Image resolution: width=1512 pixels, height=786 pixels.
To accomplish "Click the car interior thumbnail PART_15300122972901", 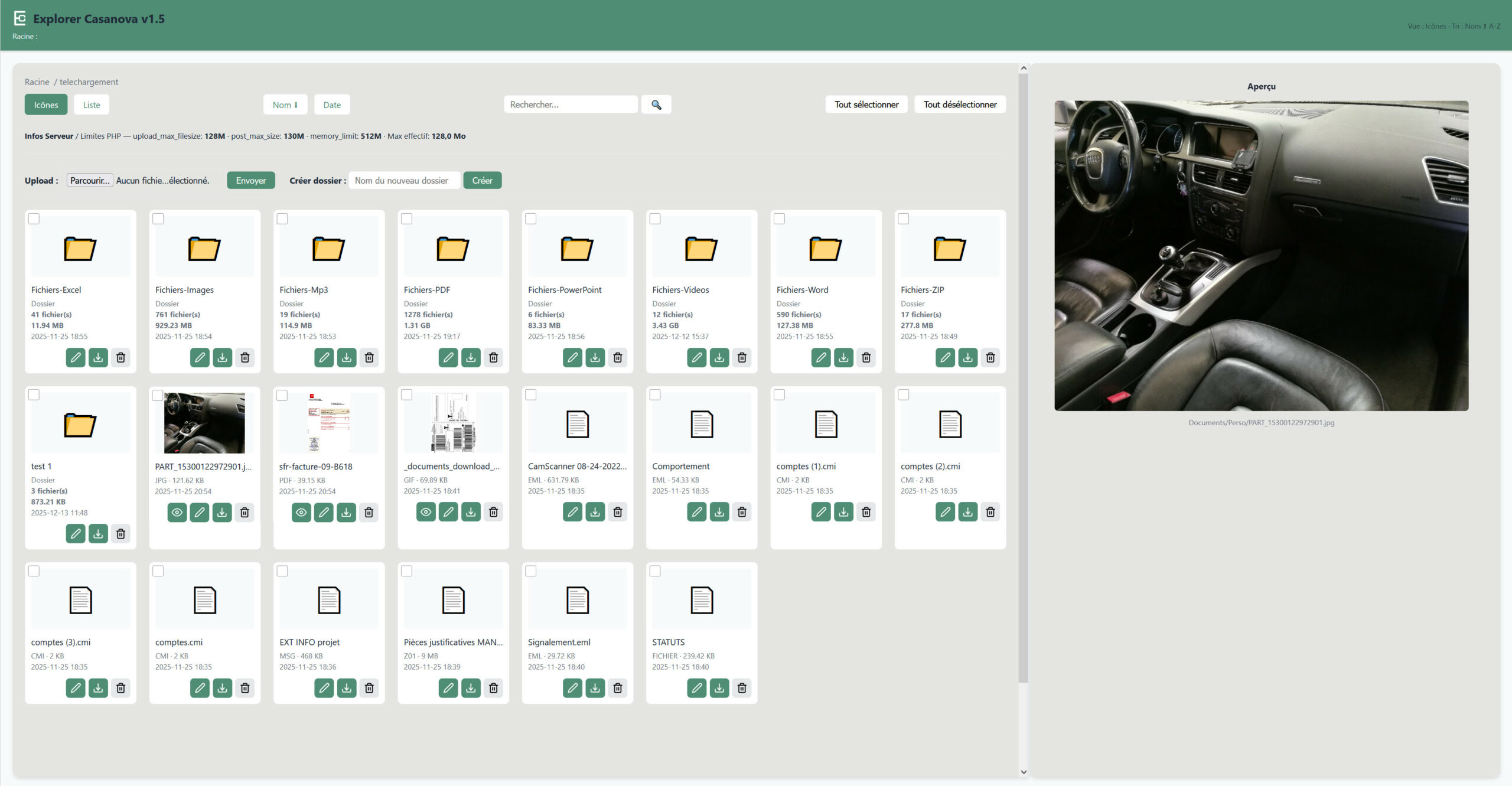I will point(204,423).
